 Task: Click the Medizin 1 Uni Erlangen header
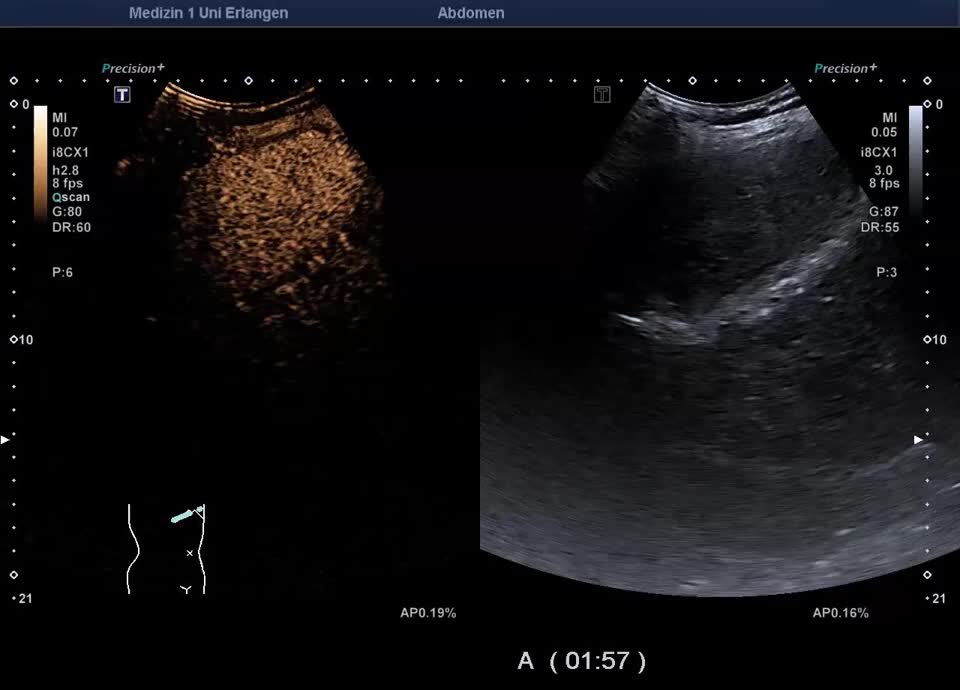[x=208, y=13]
